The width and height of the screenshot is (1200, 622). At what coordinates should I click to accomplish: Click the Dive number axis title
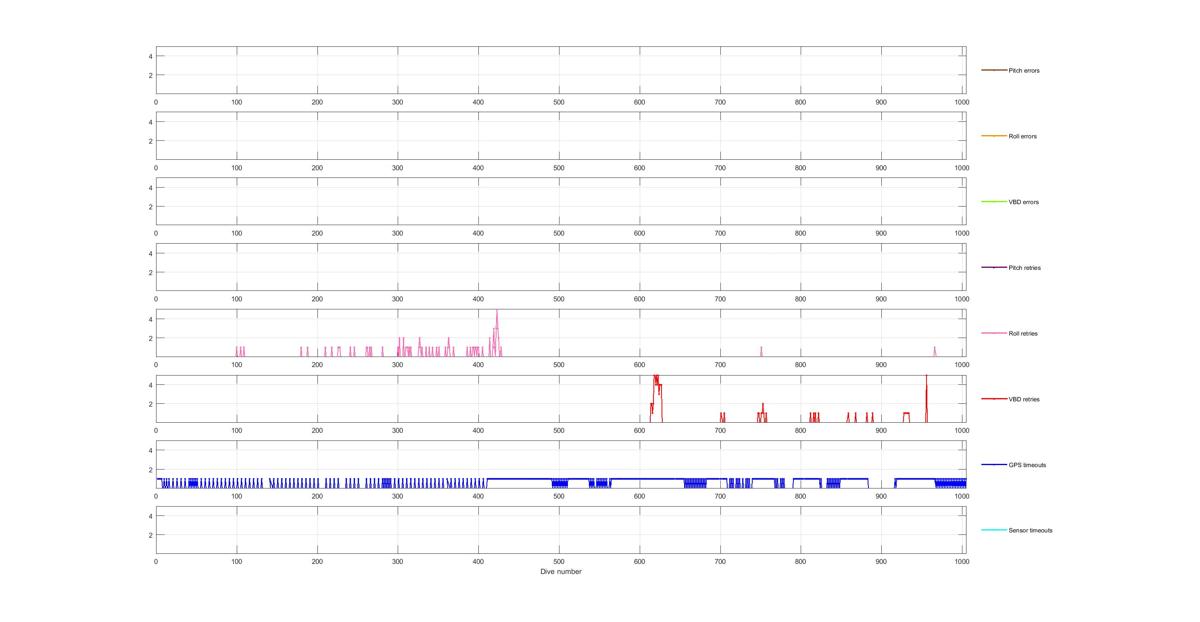point(561,572)
